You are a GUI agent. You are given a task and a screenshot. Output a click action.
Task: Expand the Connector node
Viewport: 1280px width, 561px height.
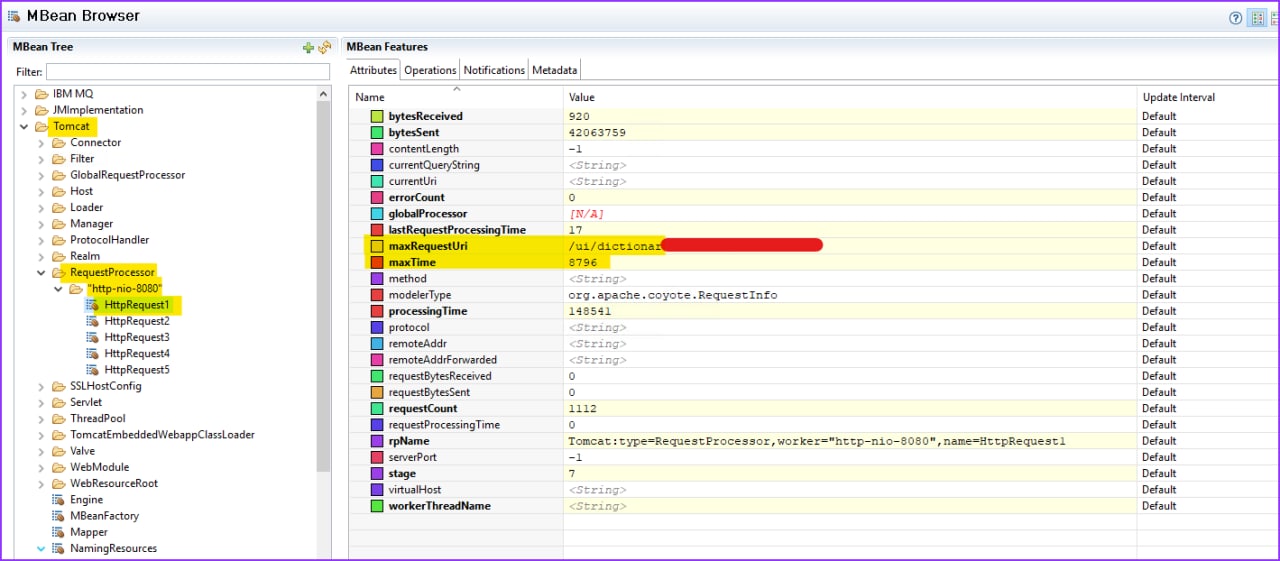click(x=41, y=143)
